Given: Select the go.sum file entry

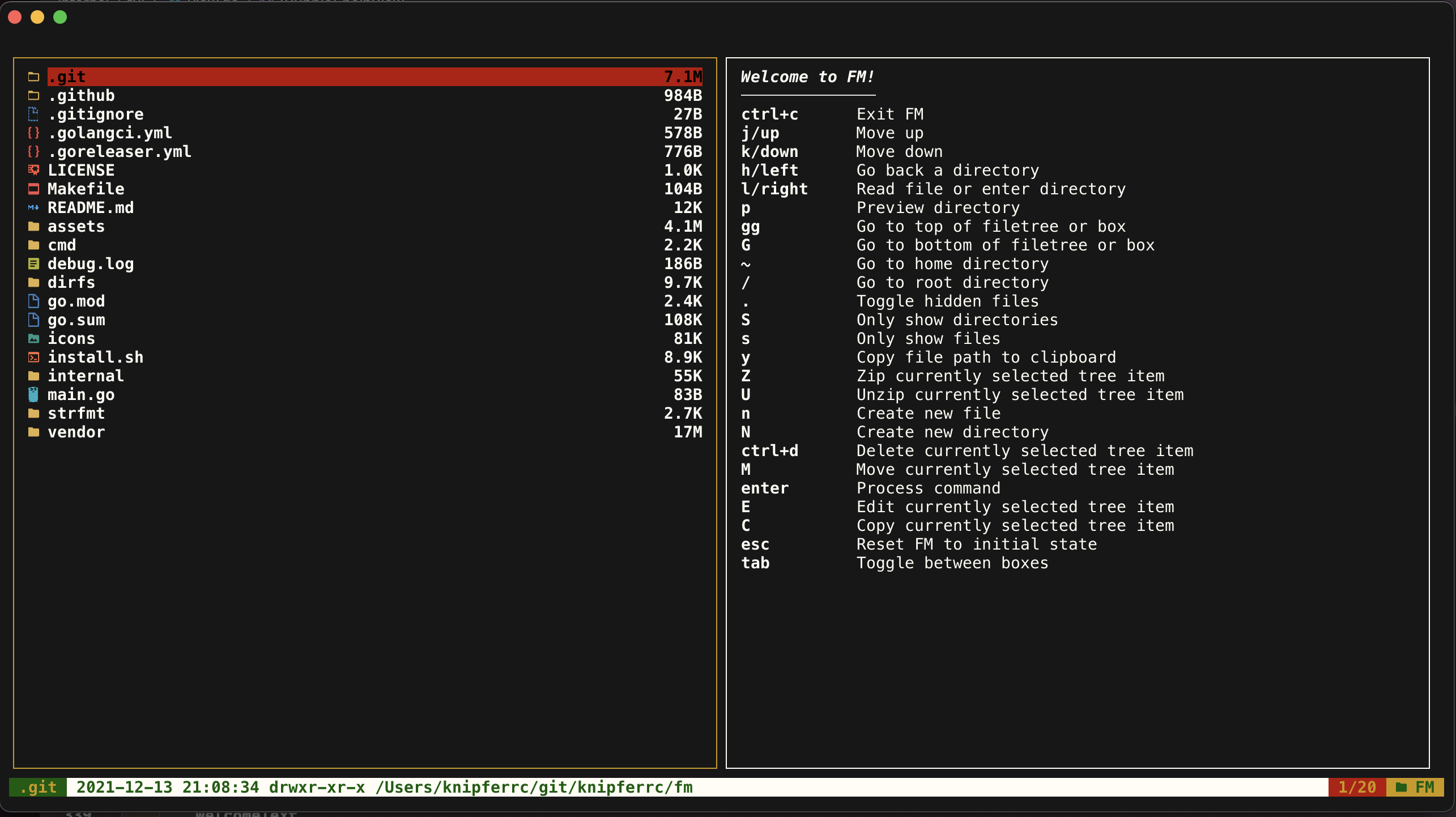Looking at the screenshot, I should click(x=76, y=320).
